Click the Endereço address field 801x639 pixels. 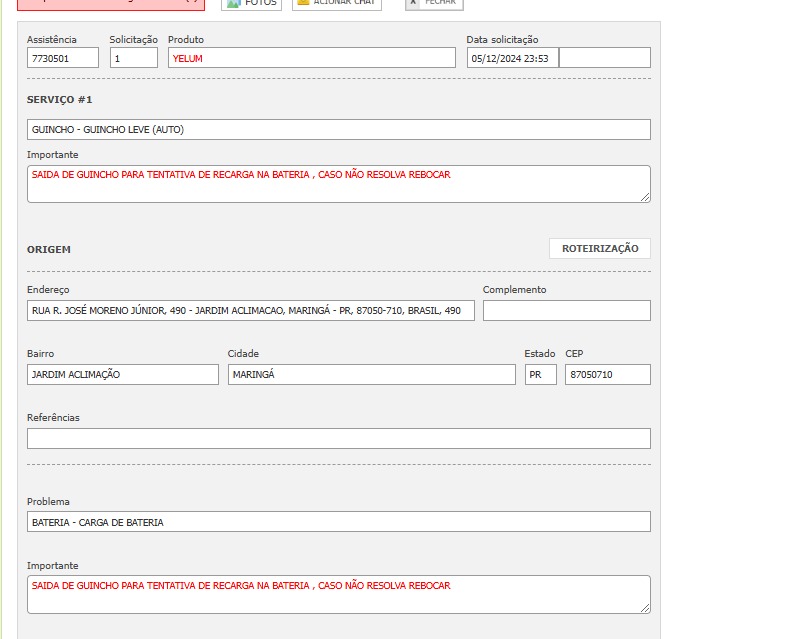tap(250, 311)
